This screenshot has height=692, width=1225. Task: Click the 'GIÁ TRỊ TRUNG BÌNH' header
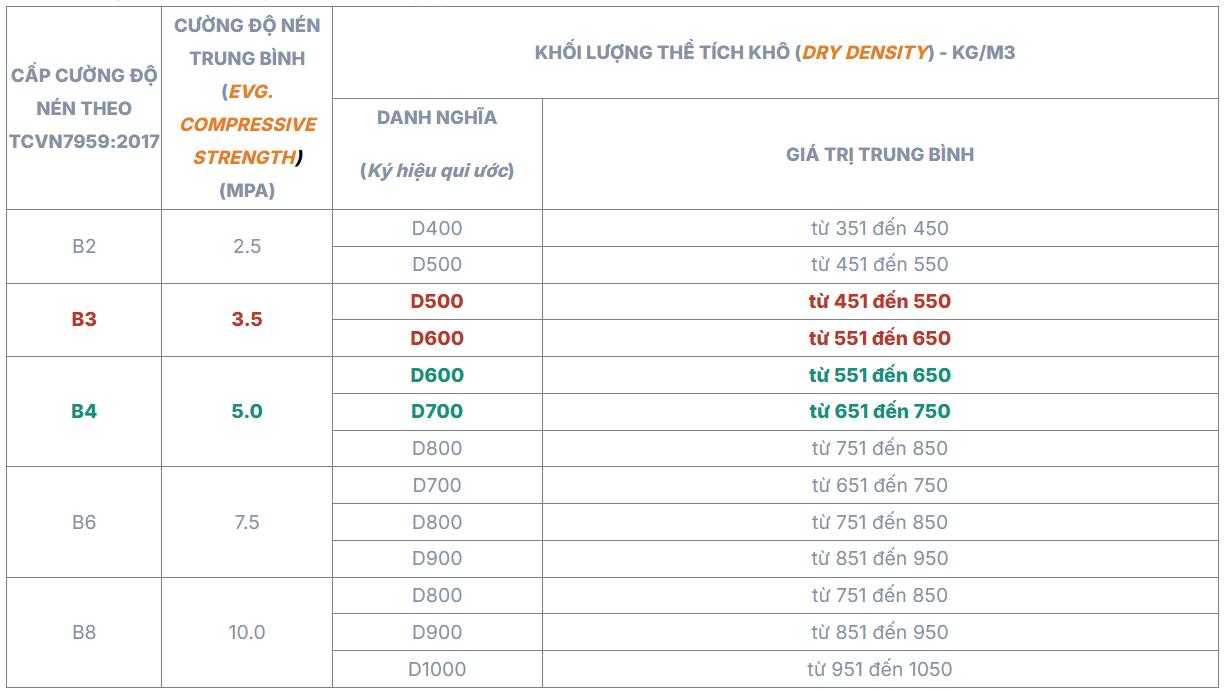click(880, 154)
